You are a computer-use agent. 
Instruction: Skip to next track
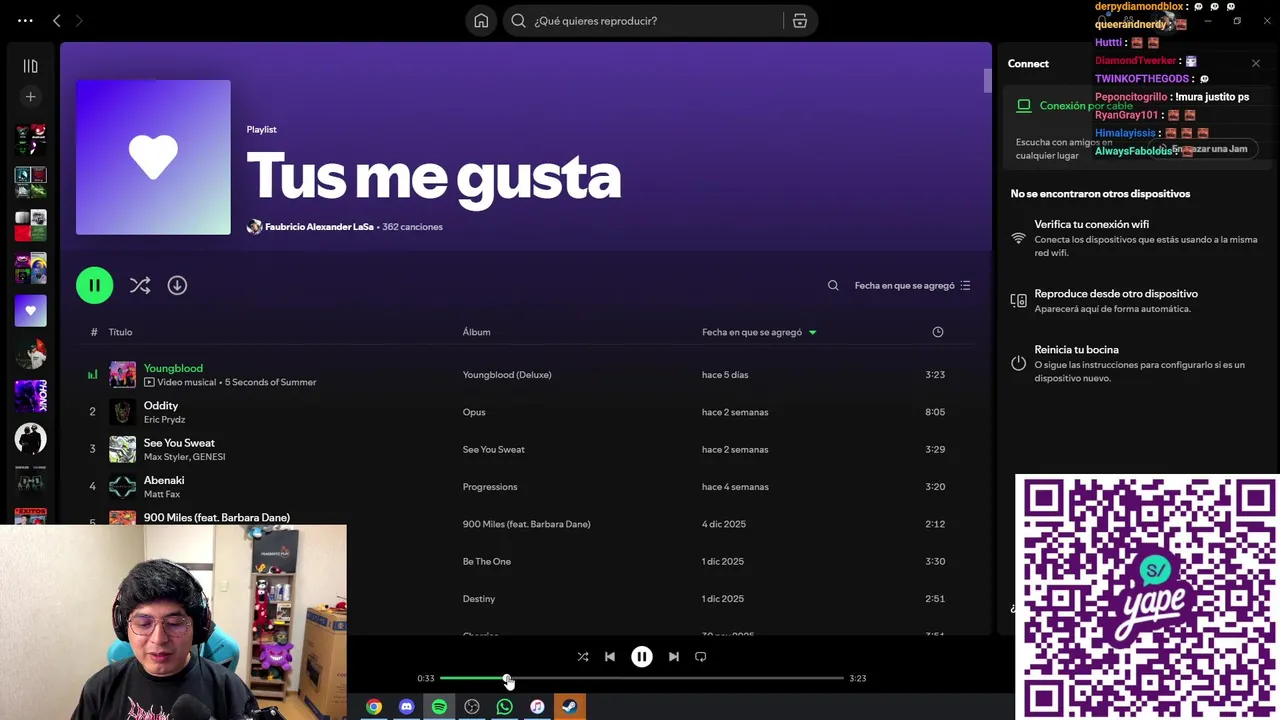(674, 657)
